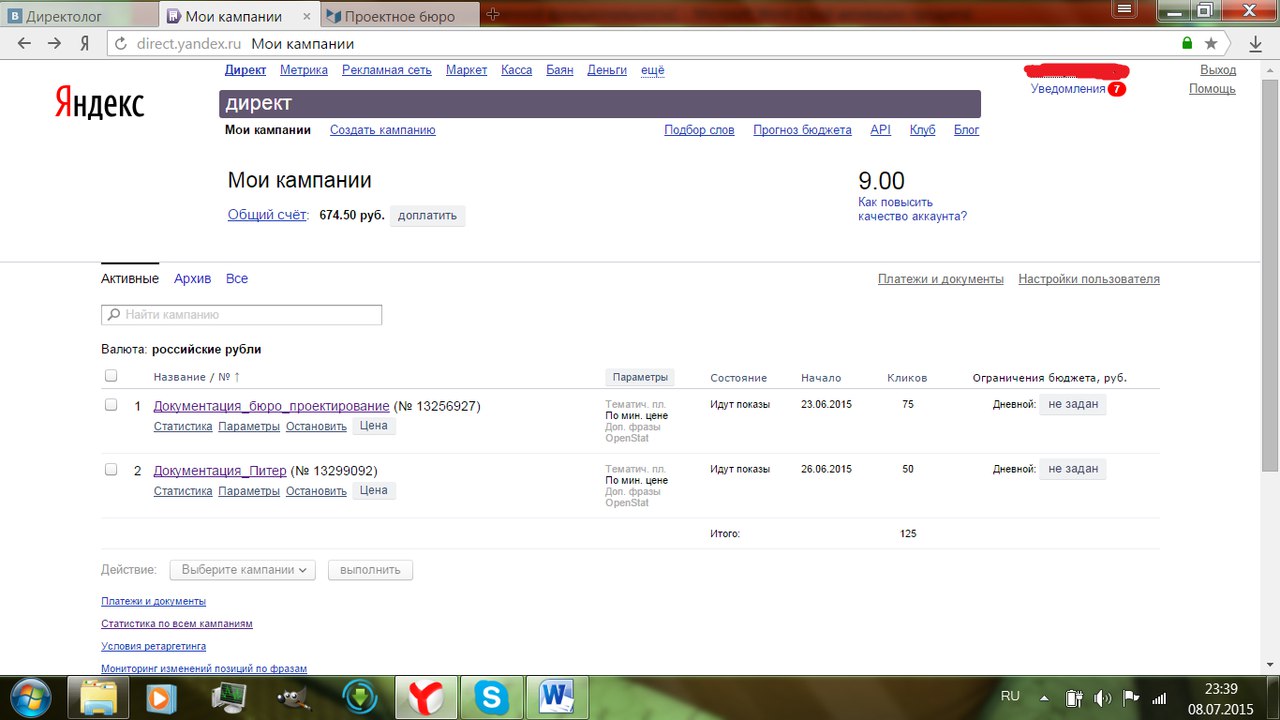Click the RU language indicator in tray
The height and width of the screenshot is (720, 1280).
[1010, 696]
